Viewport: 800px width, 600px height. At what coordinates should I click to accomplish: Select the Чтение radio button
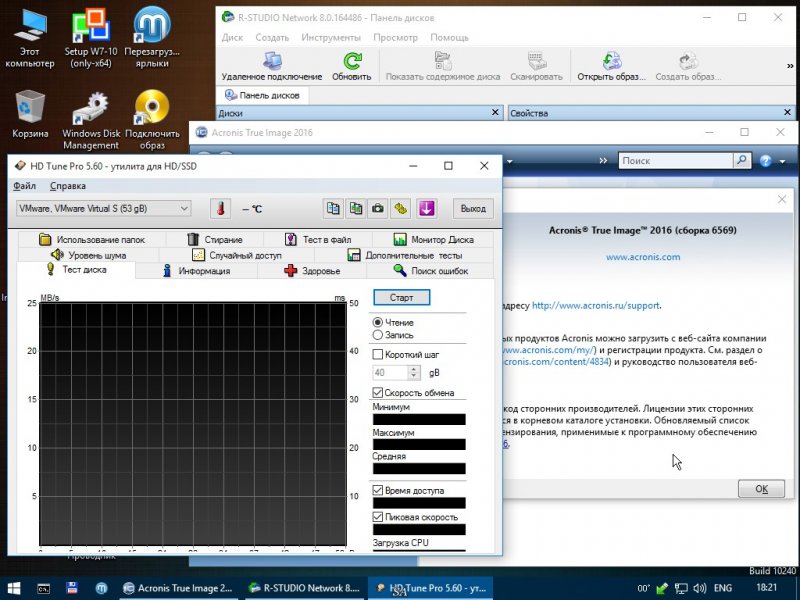click(378, 322)
